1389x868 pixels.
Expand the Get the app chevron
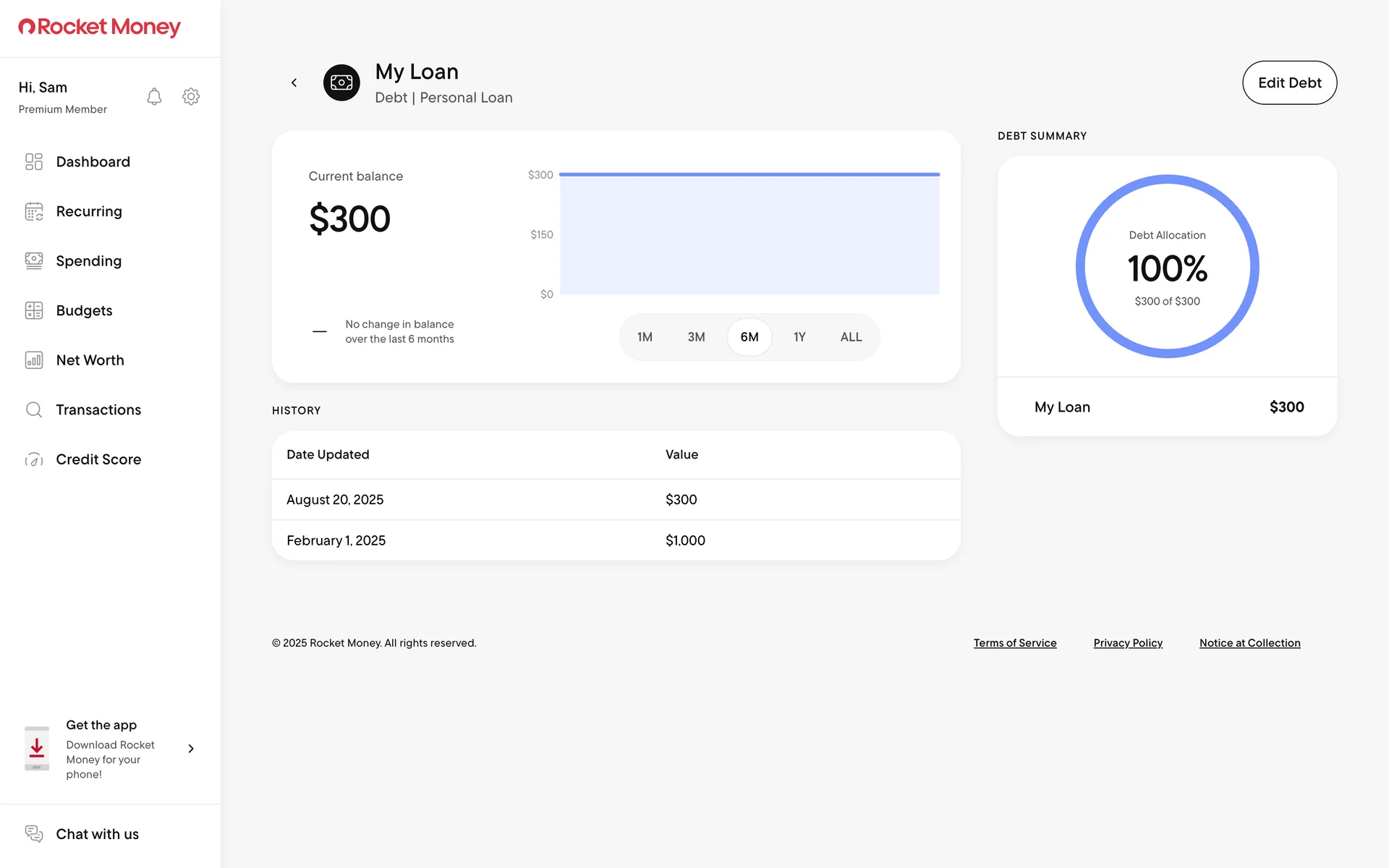pyautogui.click(x=191, y=749)
